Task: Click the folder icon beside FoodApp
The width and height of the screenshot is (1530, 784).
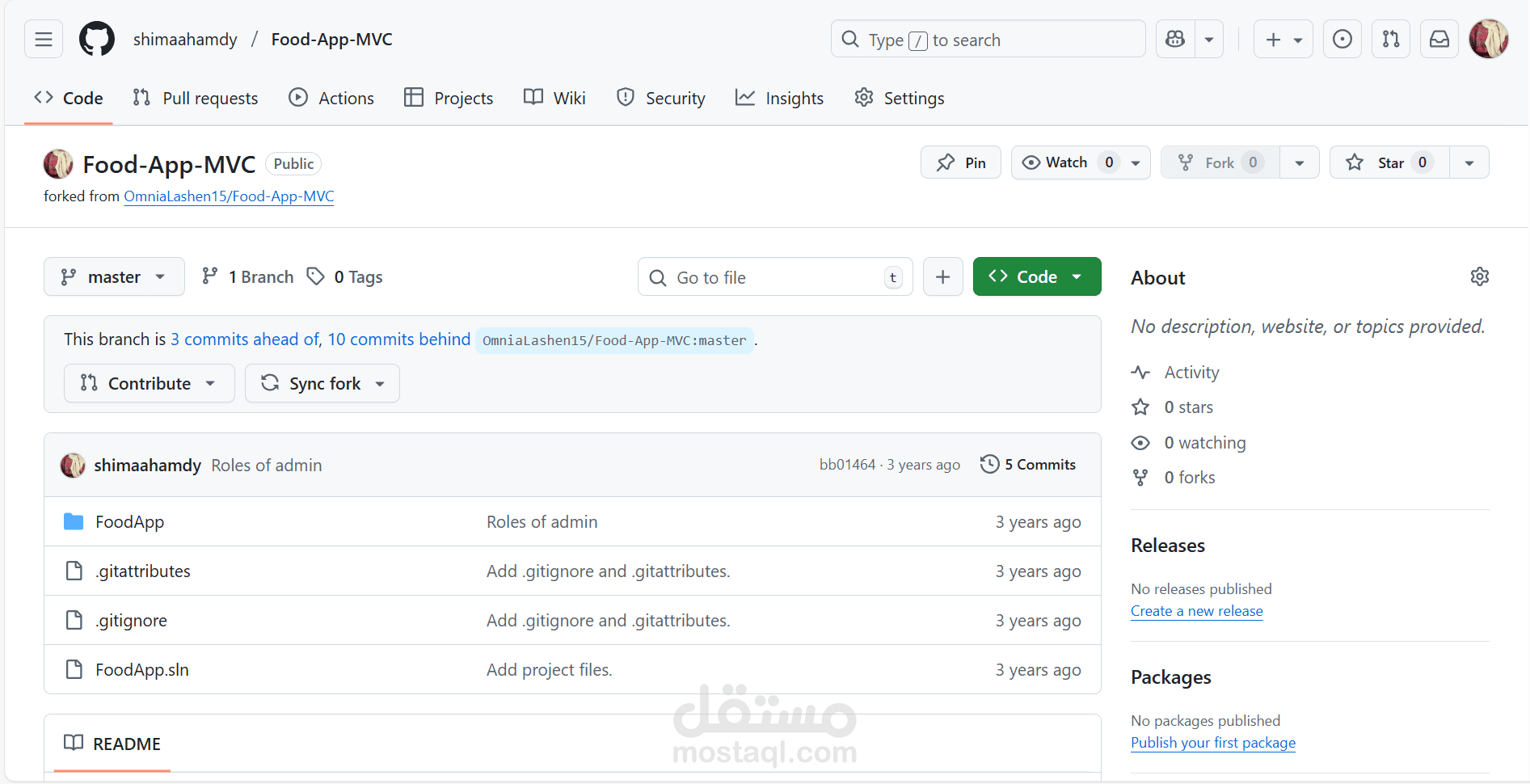Action: coord(74,521)
